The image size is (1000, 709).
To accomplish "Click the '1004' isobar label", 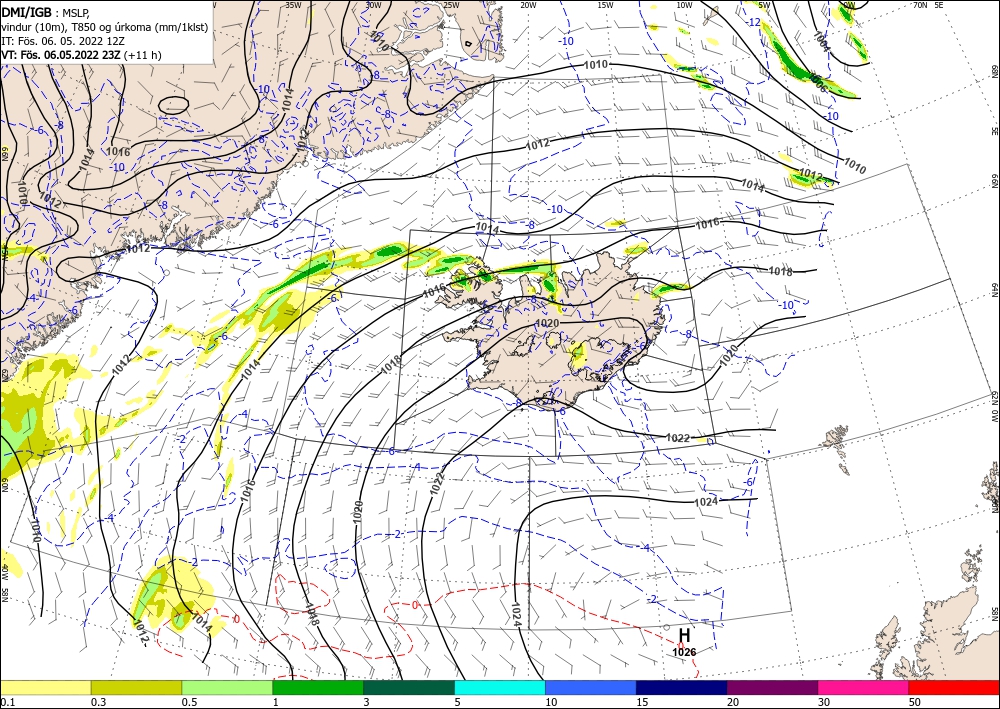I will click(x=822, y=41).
